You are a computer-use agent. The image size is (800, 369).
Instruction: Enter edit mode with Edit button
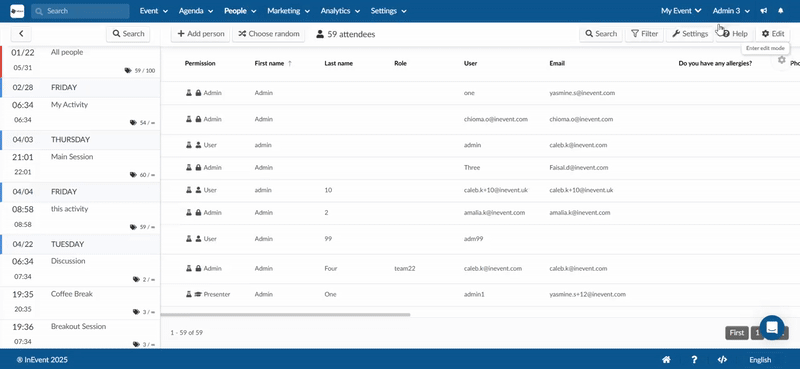click(x=772, y=34)
